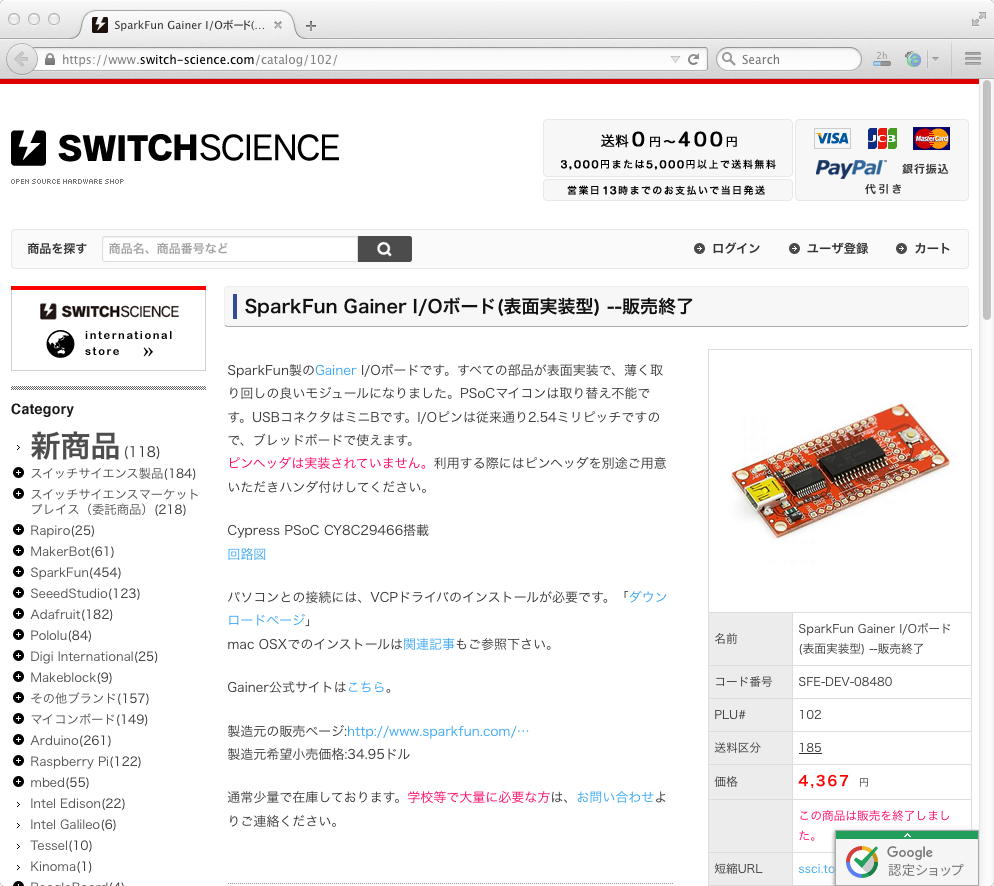Click the MasterCard payment logo
Screen dimensions: 994x886
coord(931,138)
